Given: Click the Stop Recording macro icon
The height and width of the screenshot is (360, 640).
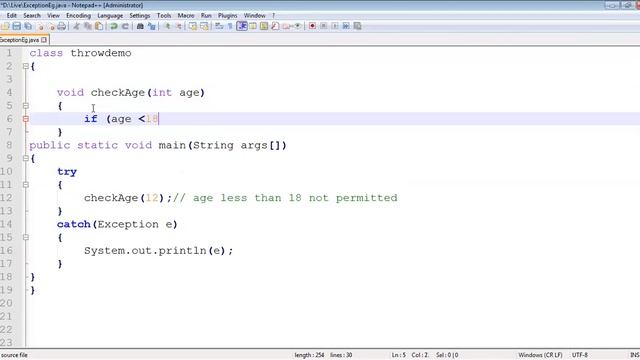Looking at the screenshot, I should 323,26.
